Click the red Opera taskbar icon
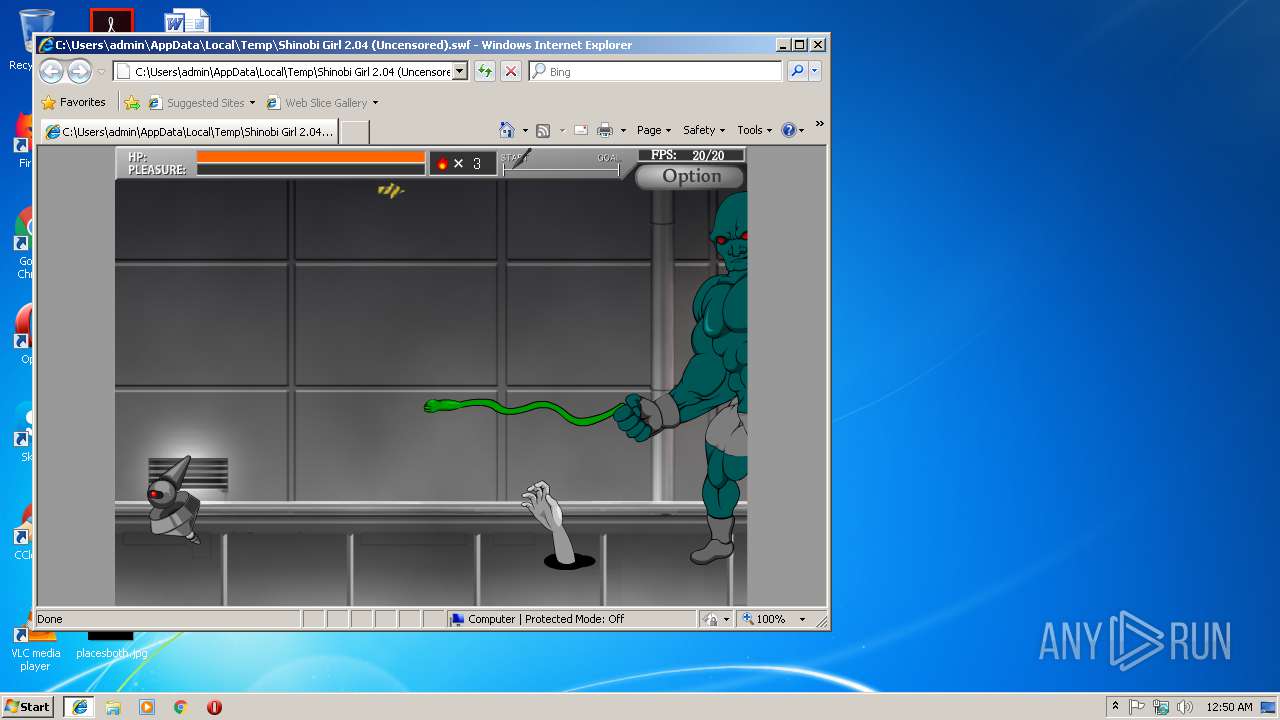Image resolution: width=1280 pixels, height=720 pixels. pos(214,707)
